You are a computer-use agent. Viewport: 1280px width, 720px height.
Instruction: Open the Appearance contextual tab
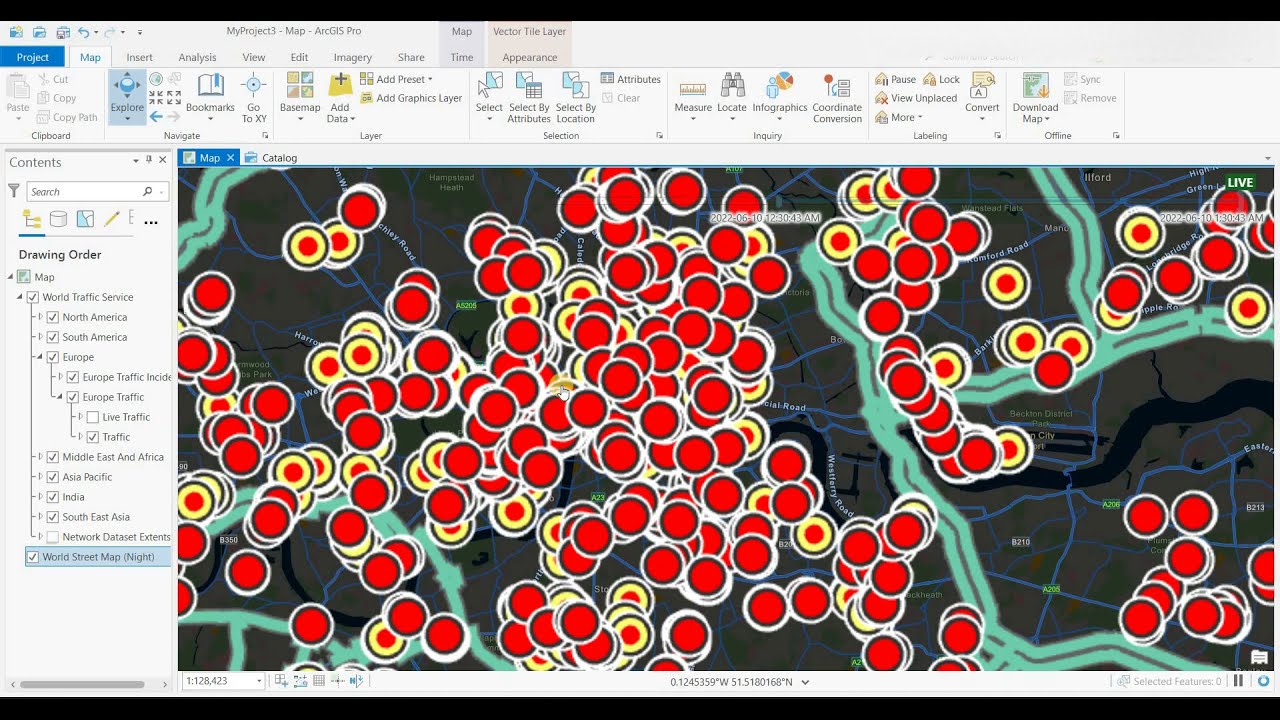point(530,57)
